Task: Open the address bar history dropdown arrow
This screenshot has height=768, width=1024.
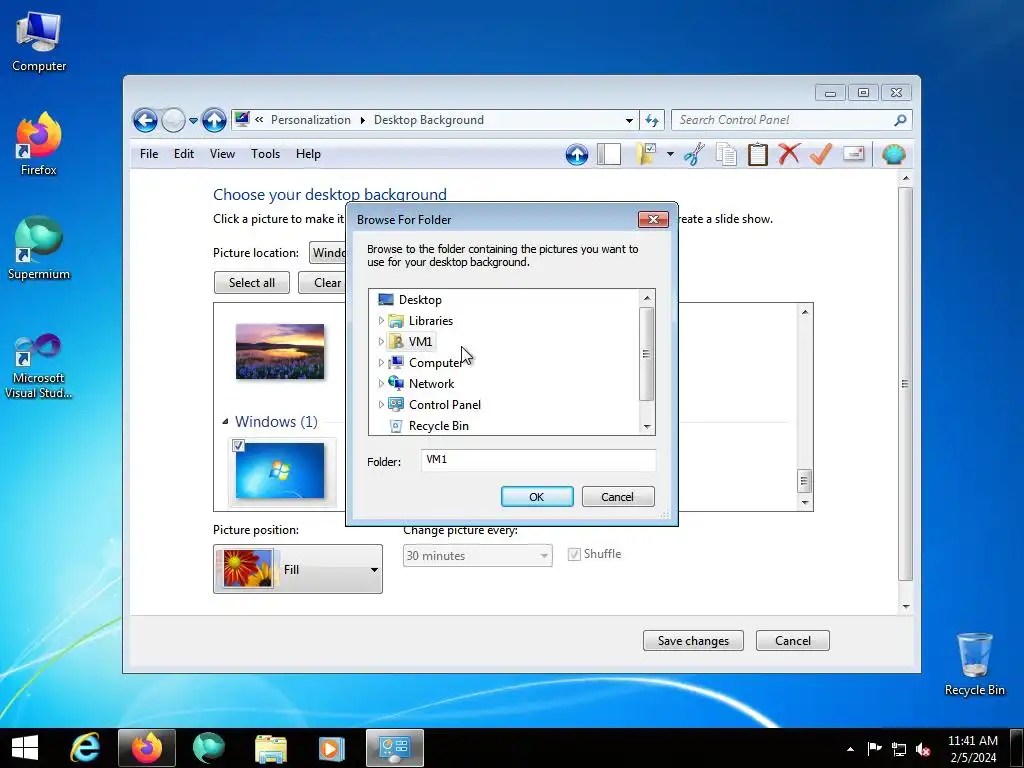Action: pyautogui.click(x=629, y=120)
